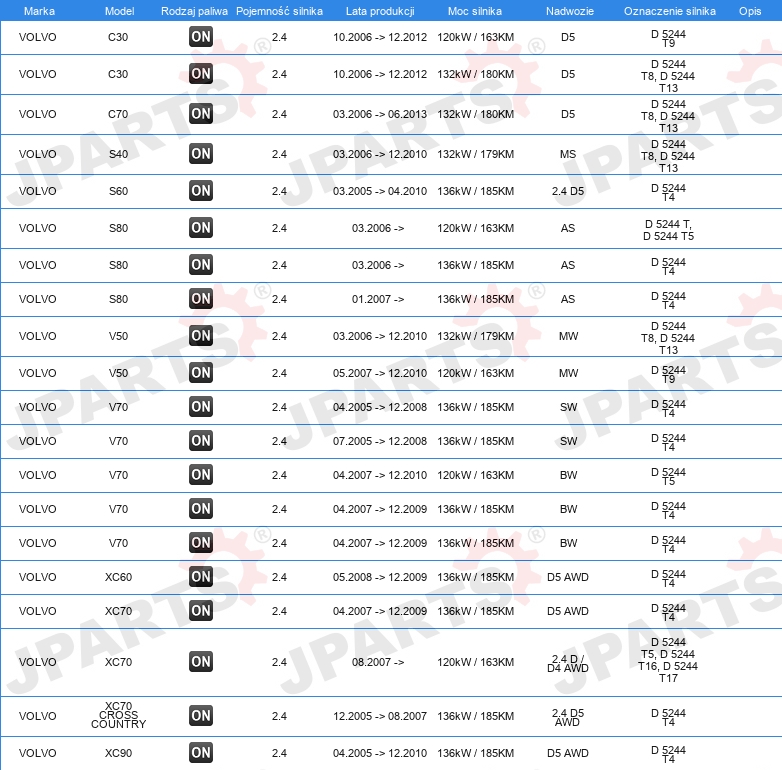Click the ON fuel icon in the S60 row
Viewport: 782px width, 770px height.
pyautogui.click(x=201, y=191)
